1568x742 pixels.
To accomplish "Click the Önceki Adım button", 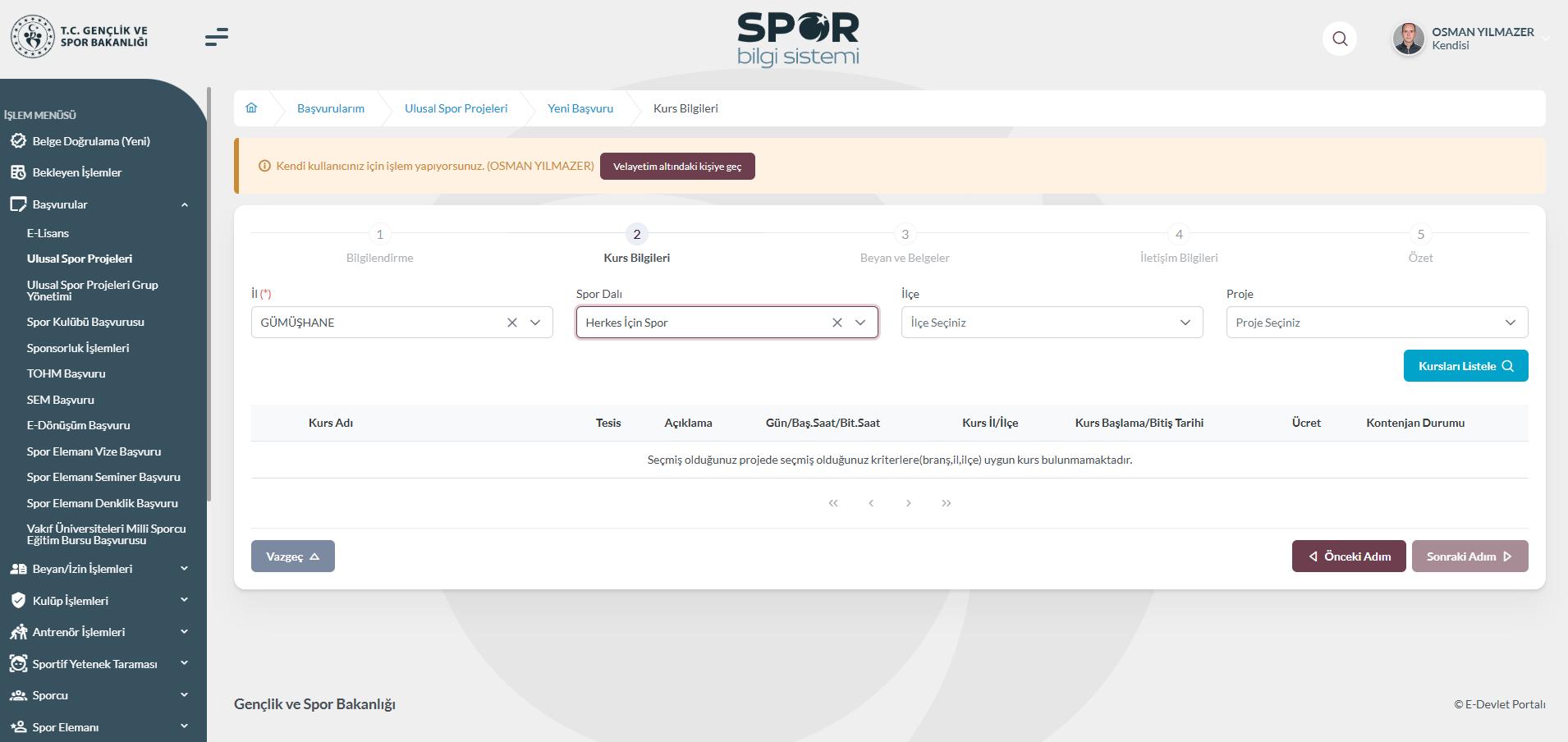I will (1349, 556).
